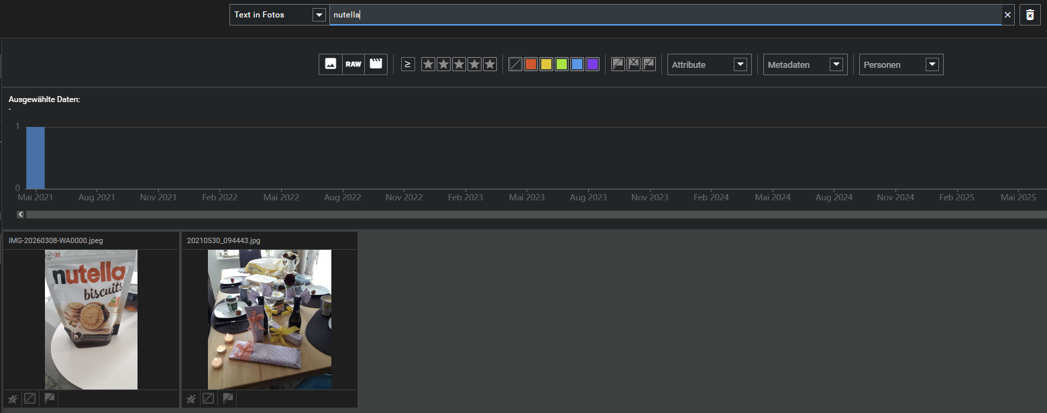Clear the search field with X
Viewport: 1047px width, 413px height.
pos(1008,15)
